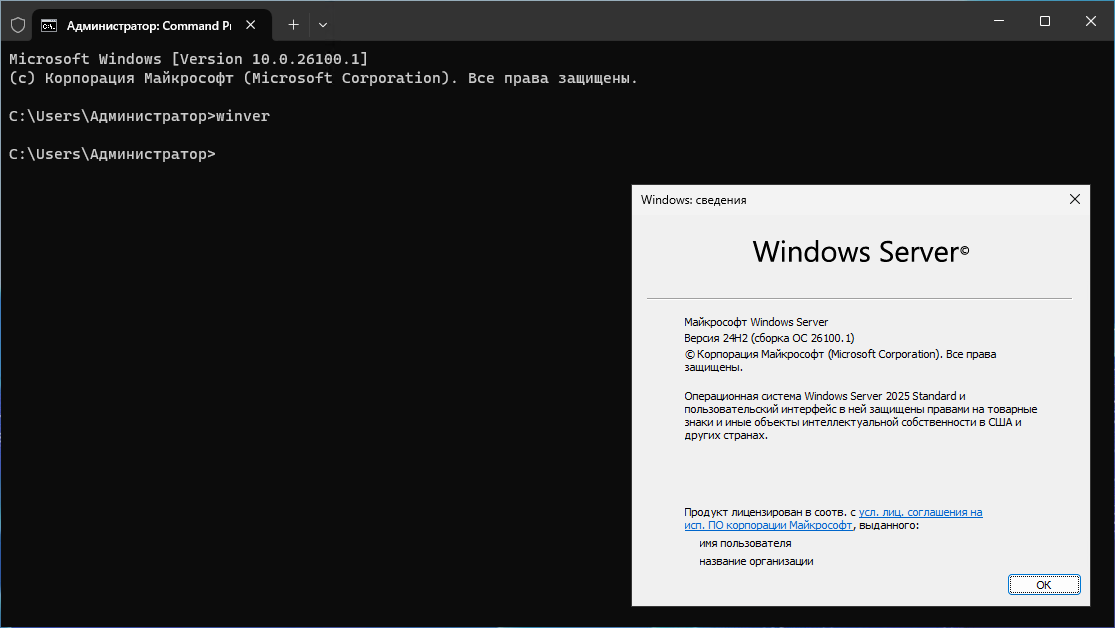Close the Command Prompt tab
1115x628 pixels.
(x=251, y=25)
